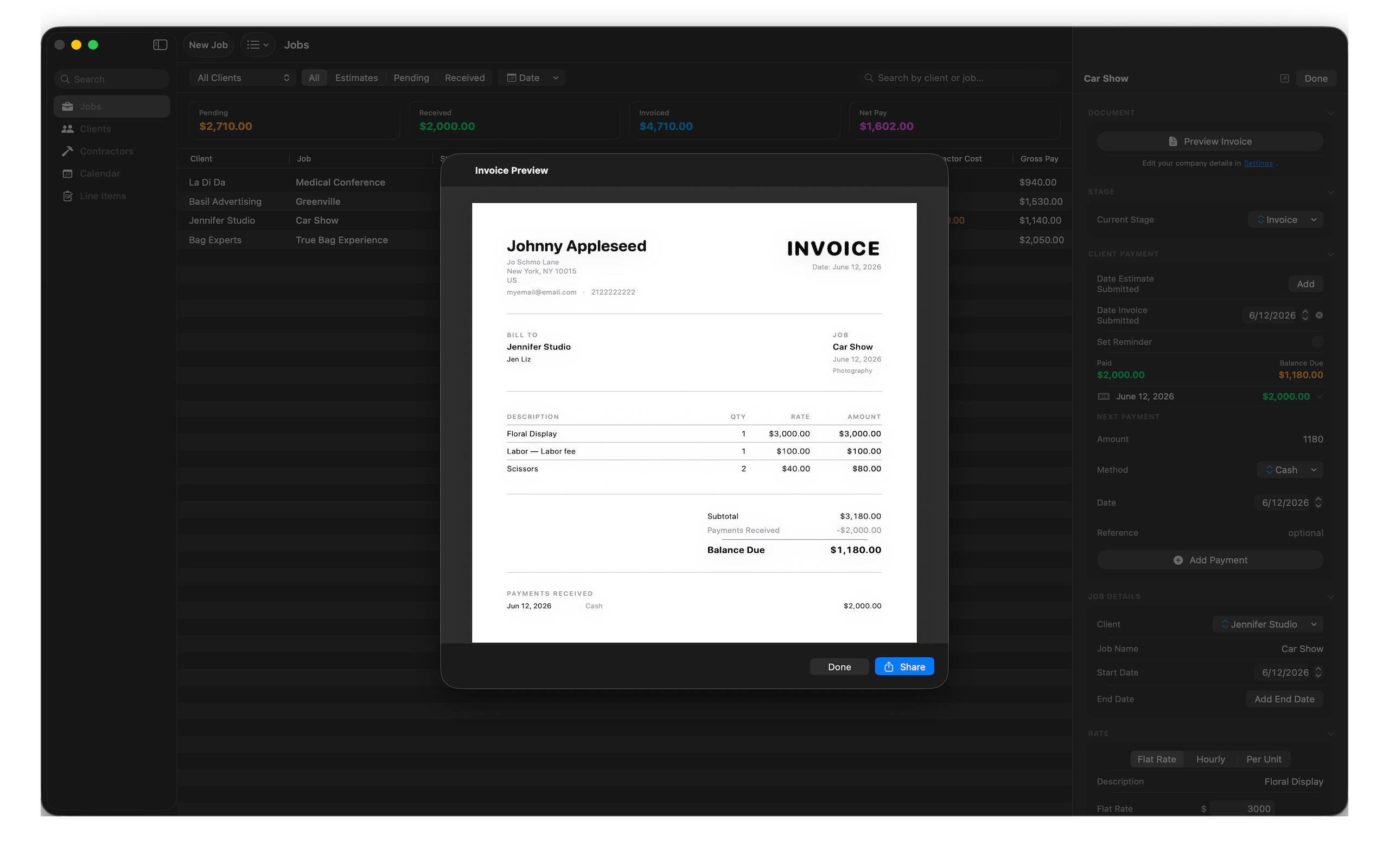Click the Description field Floral Display
Image resolution: width=1389 pixels, height=868 pixels.
[x=1293, y=781]
